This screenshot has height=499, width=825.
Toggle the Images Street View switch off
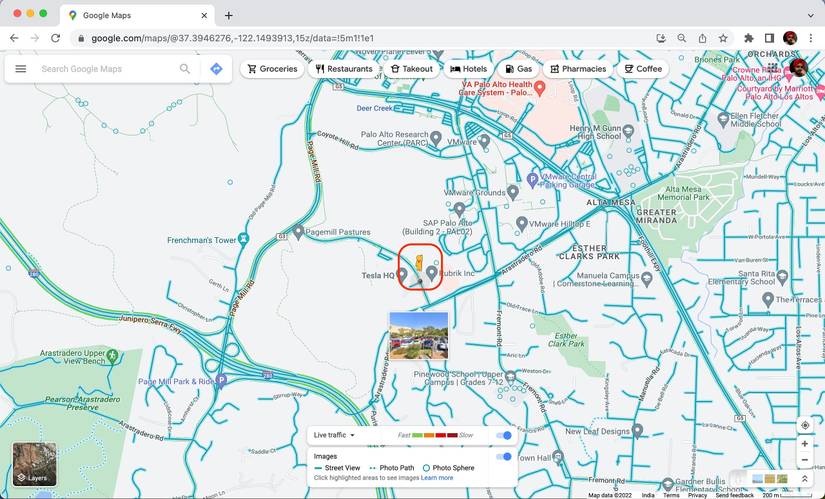click(x=504, y=456)
